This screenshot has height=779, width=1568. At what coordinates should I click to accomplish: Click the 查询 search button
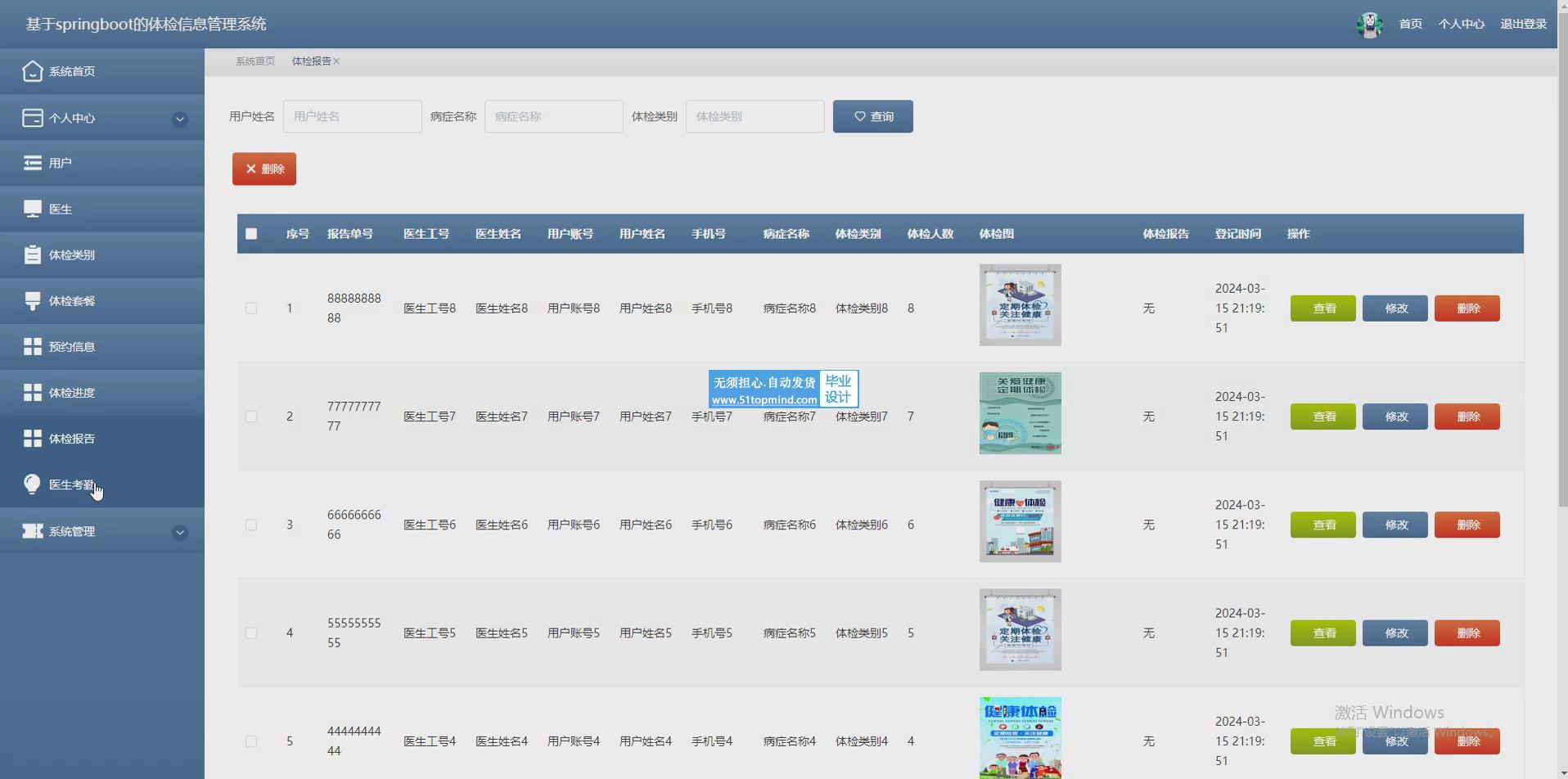873,116
